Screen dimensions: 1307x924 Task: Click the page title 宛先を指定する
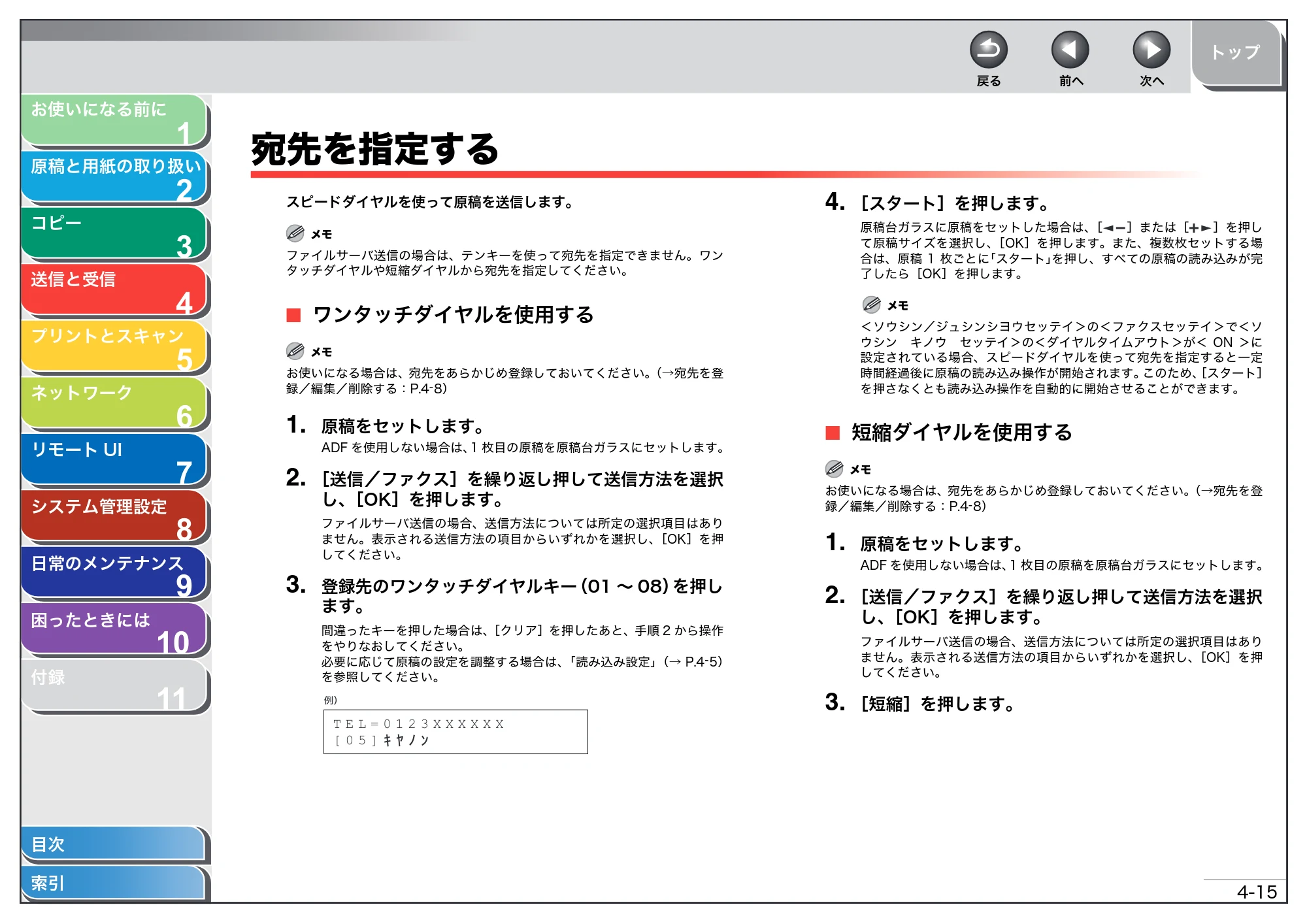[x=375, y=149]
